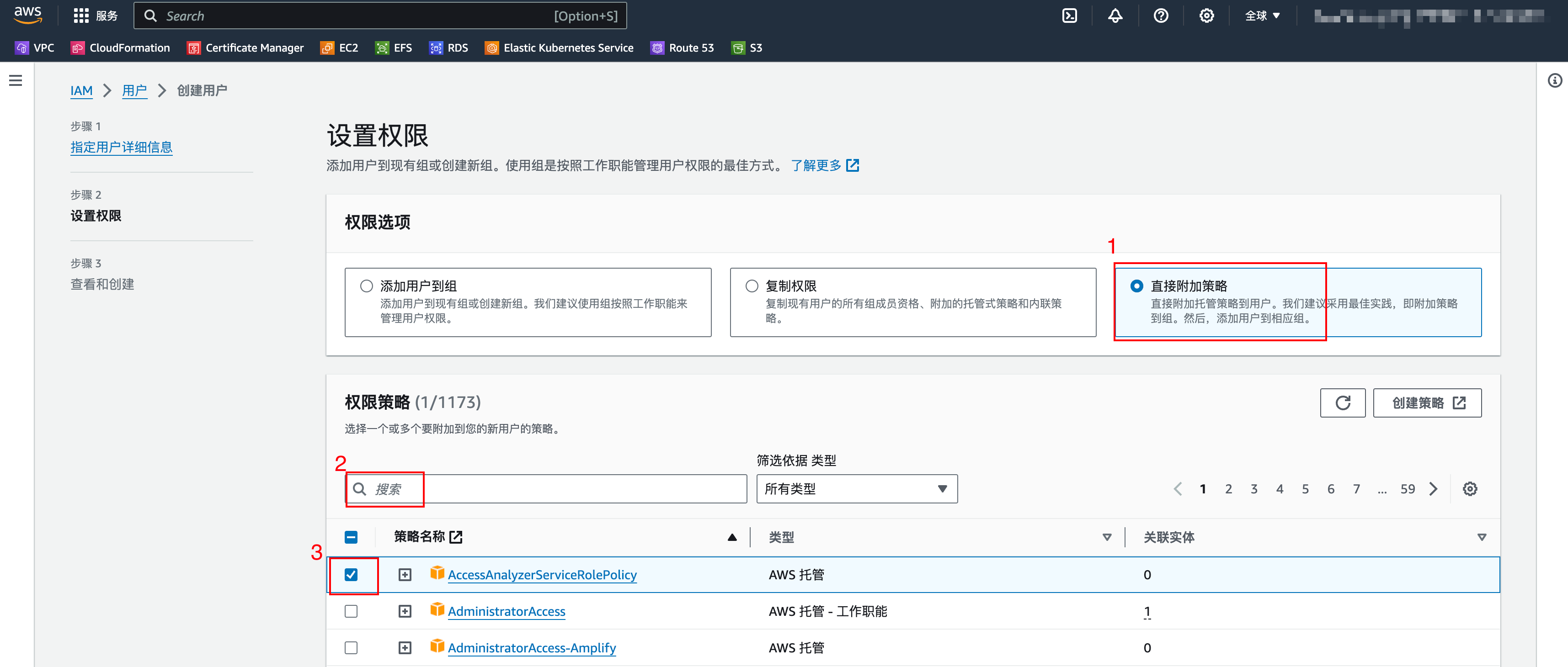This screenshot has width=1568, height=667.
Task: Open S3 shortcut in favorites bar
Action: point(747,48)
